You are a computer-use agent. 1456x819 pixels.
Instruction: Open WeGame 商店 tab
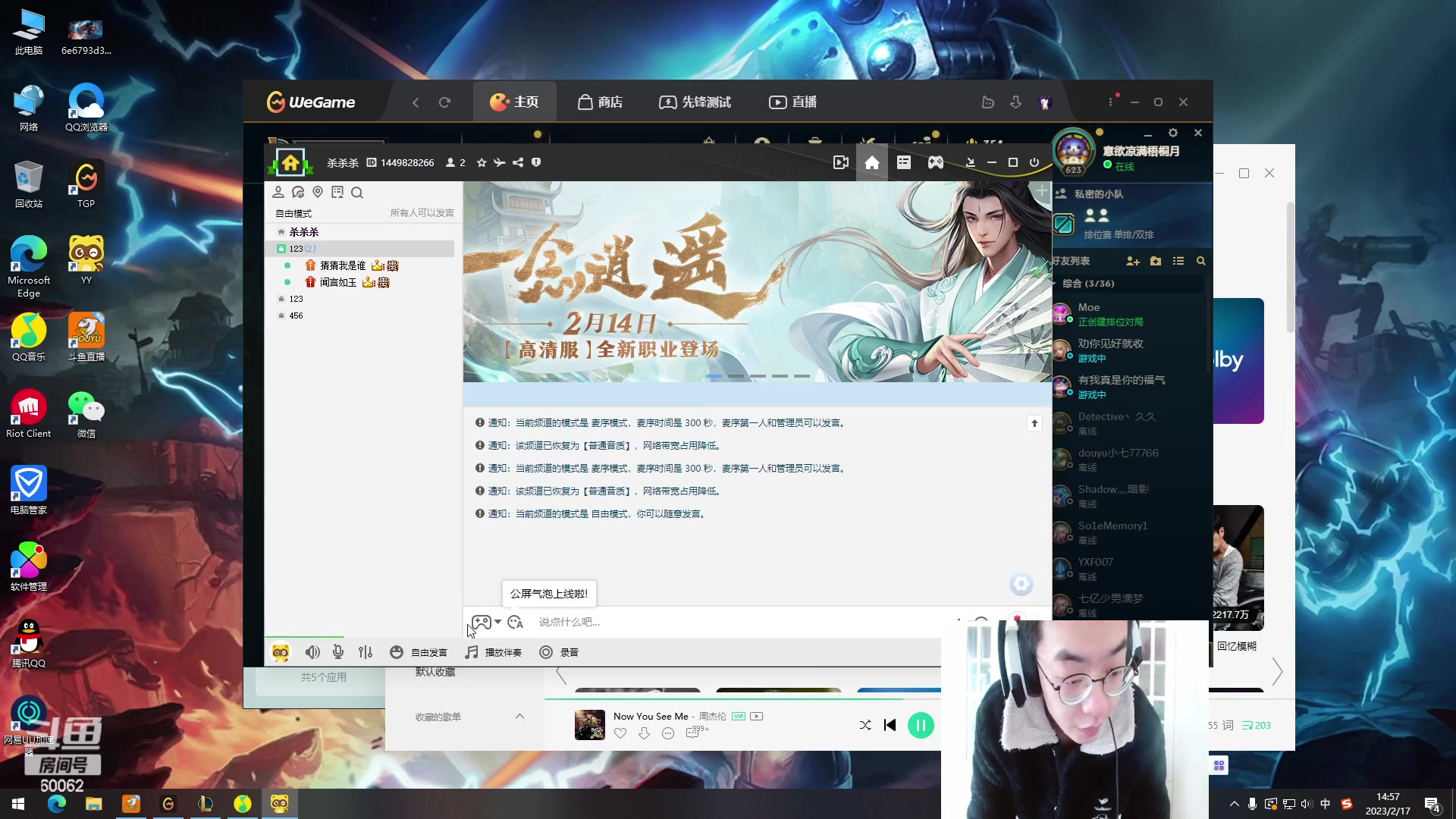[600, 102]
